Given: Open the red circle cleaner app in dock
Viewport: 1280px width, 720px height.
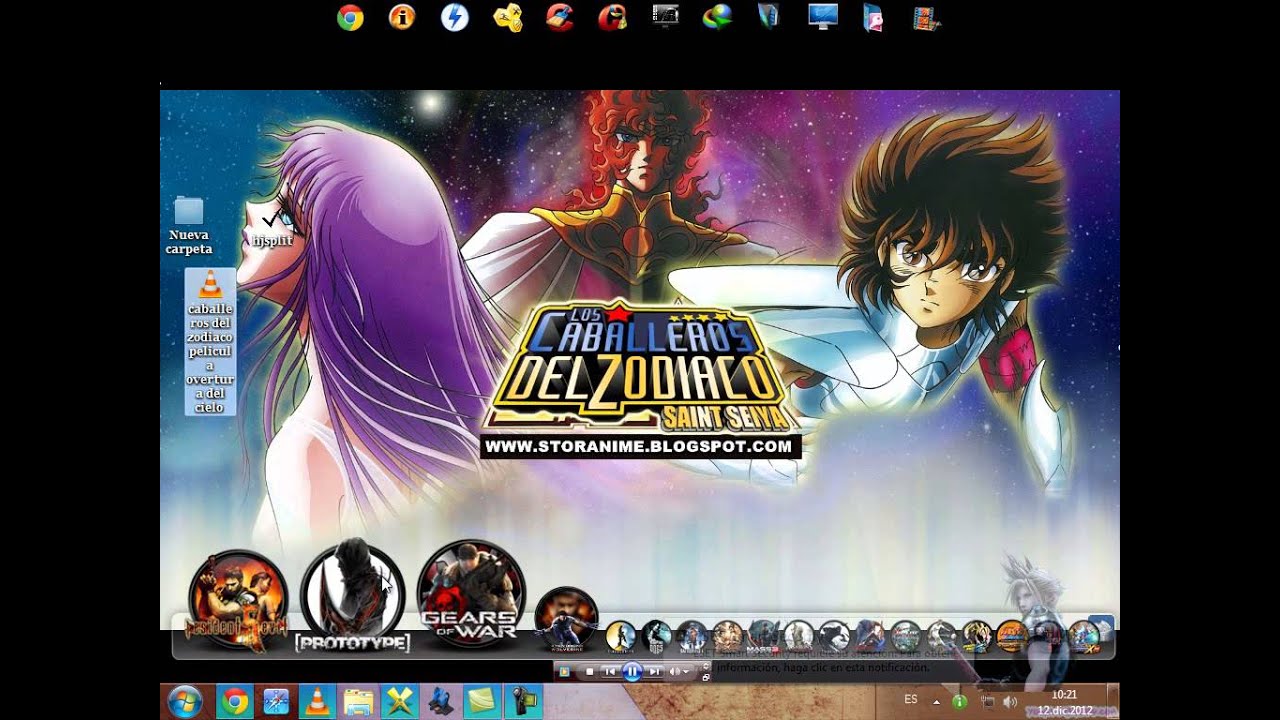Looking at the screenshot, I should [612, 17].
